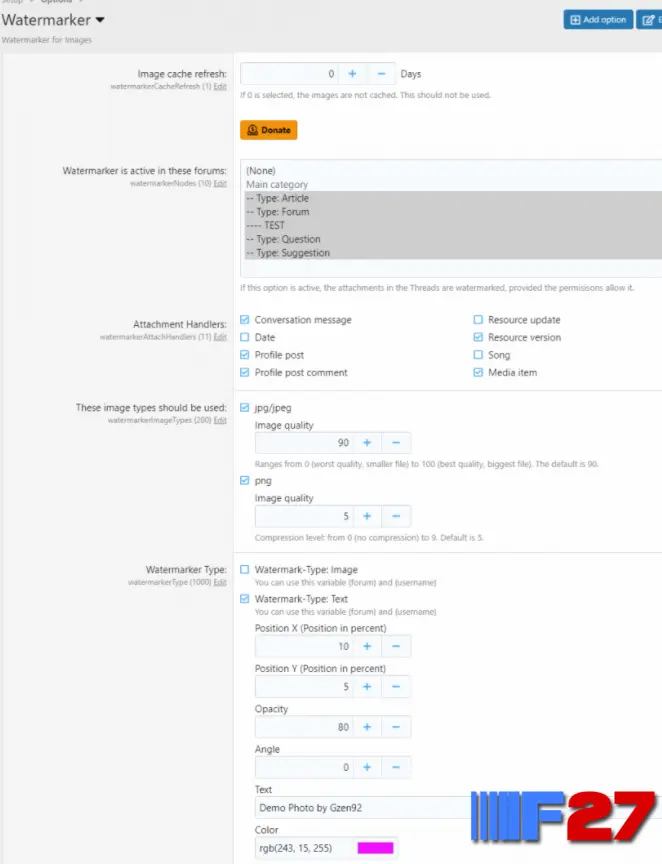Increase Position X percent with plus
Viewport: 662px width, 864px height.
pos(367,647)
